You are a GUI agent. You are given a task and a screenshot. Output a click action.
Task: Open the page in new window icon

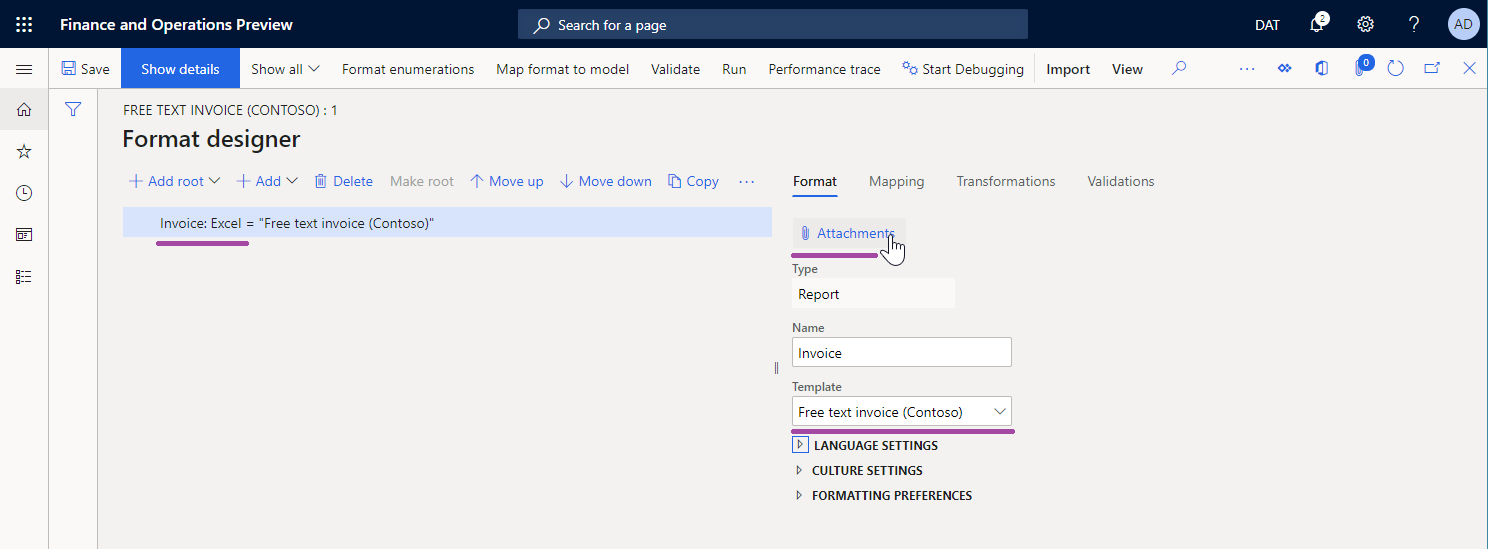pyautogui.click(x=1432, y=68)
